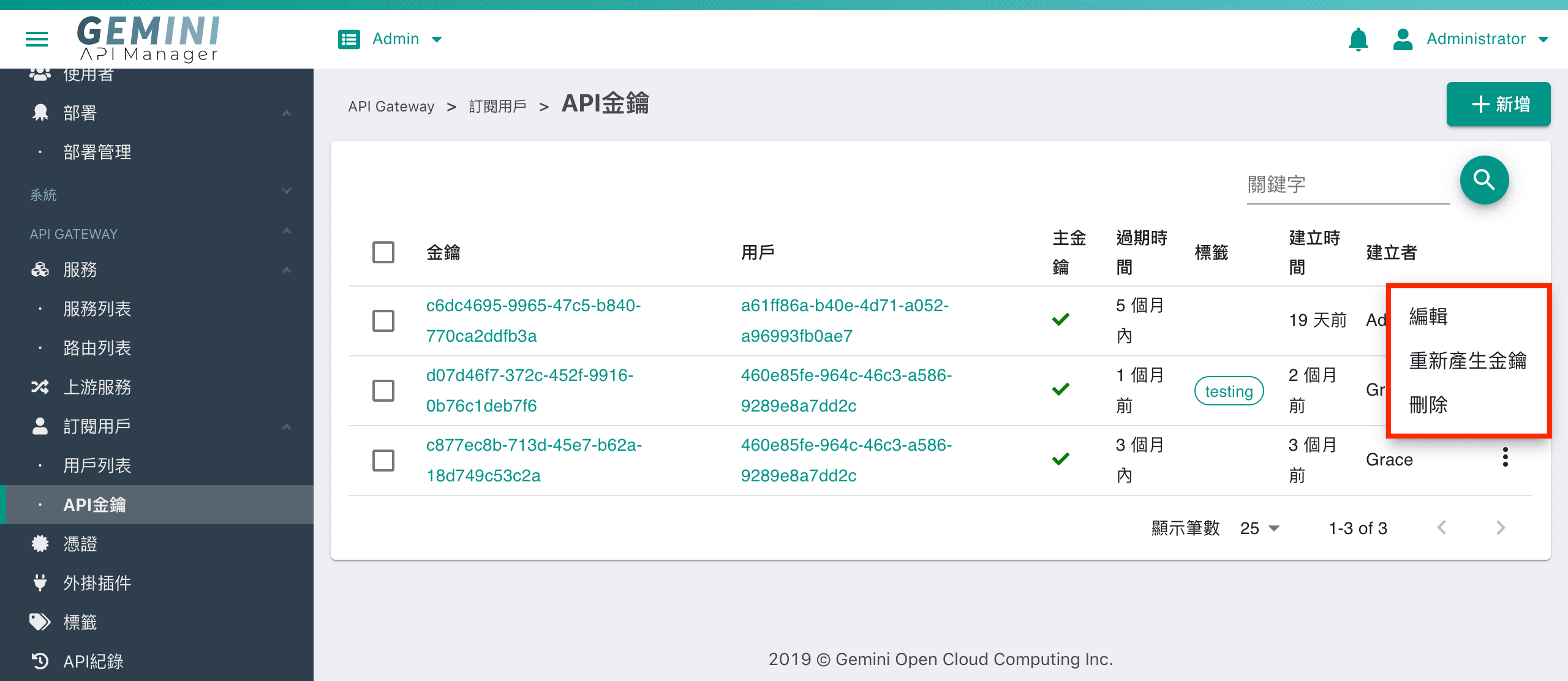The image size is (1568, 681).
Task: Focus the 關鍵字 search field
Action: click(1348, 184)
